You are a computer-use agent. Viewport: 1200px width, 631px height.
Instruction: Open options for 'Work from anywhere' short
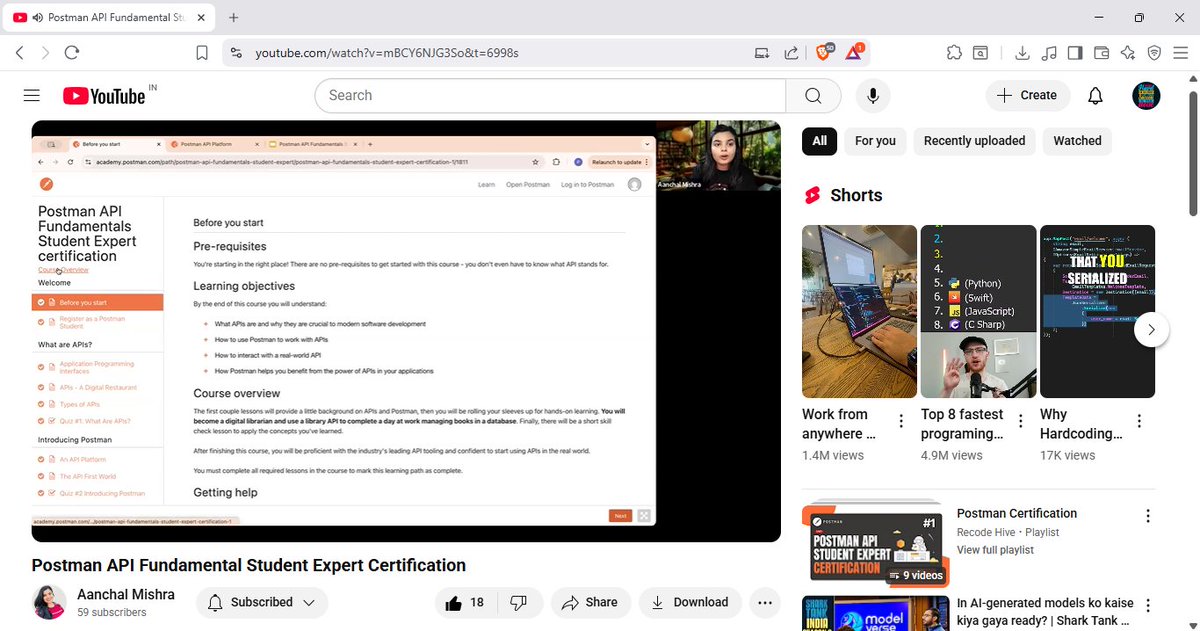tap(901, 421)
